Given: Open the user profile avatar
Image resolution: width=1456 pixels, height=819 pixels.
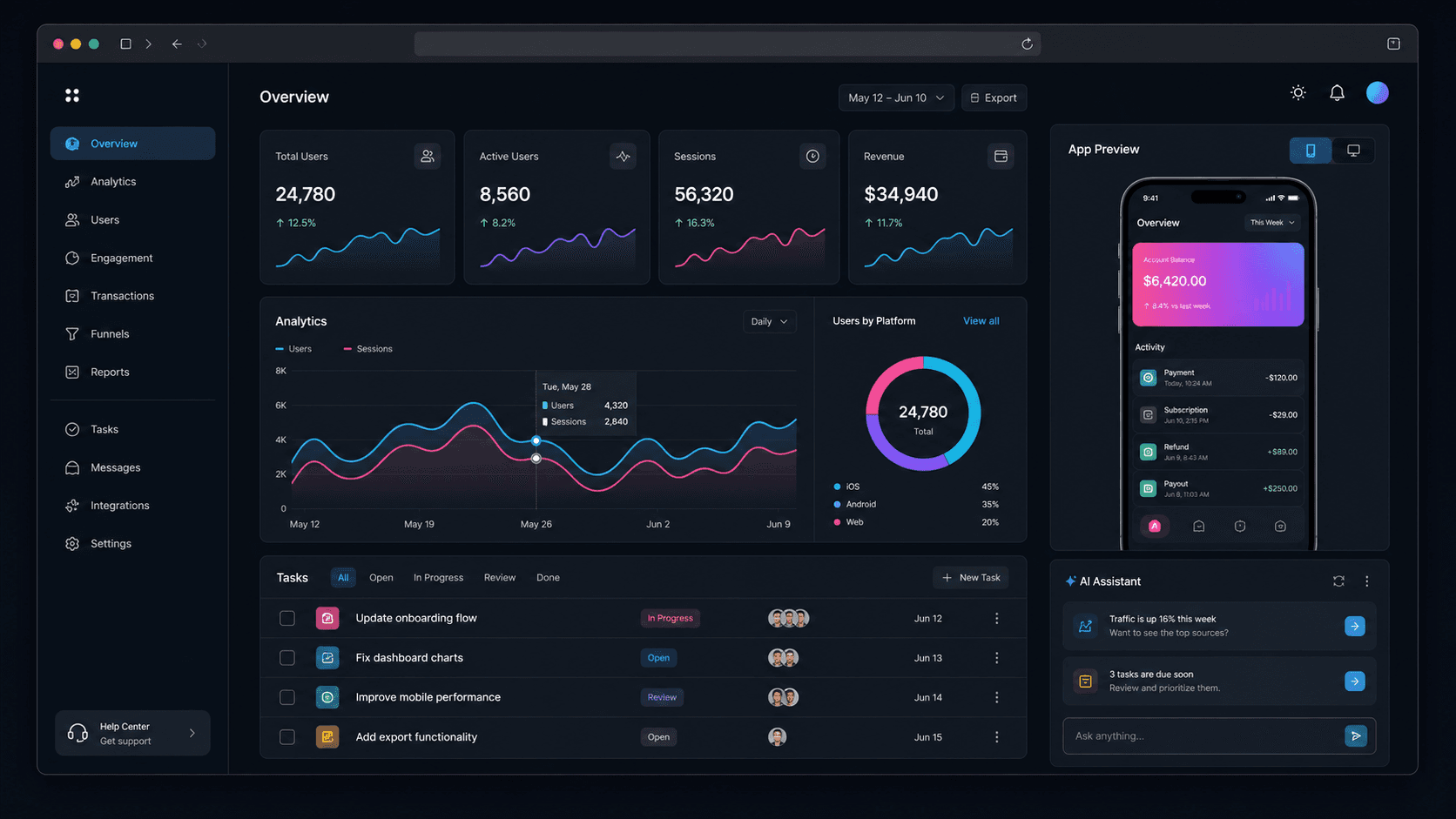Looking at the screenshot, I should (x=1378, y=93).
